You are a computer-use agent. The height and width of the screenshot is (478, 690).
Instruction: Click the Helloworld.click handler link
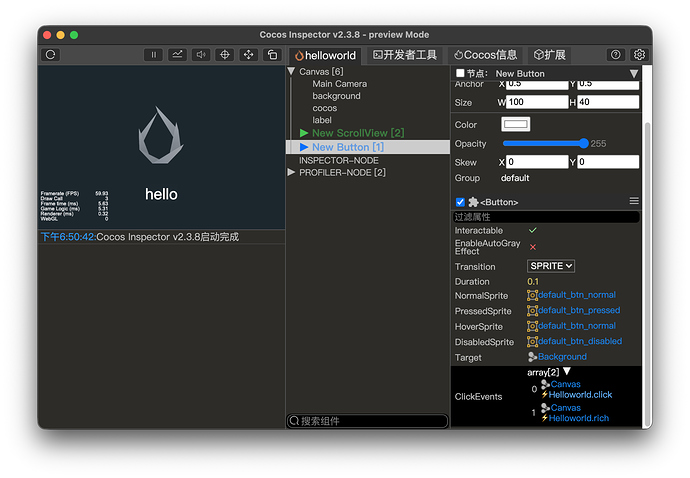click(x=580, y=395)
